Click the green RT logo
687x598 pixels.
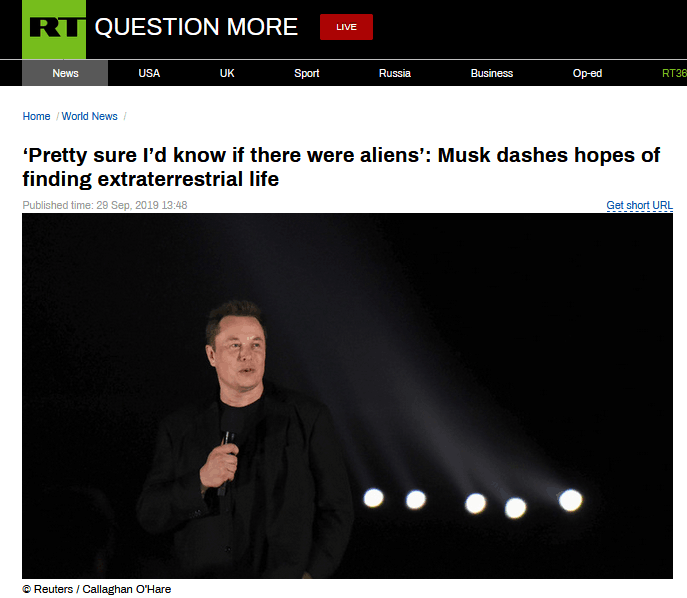(x=54, y=29)
